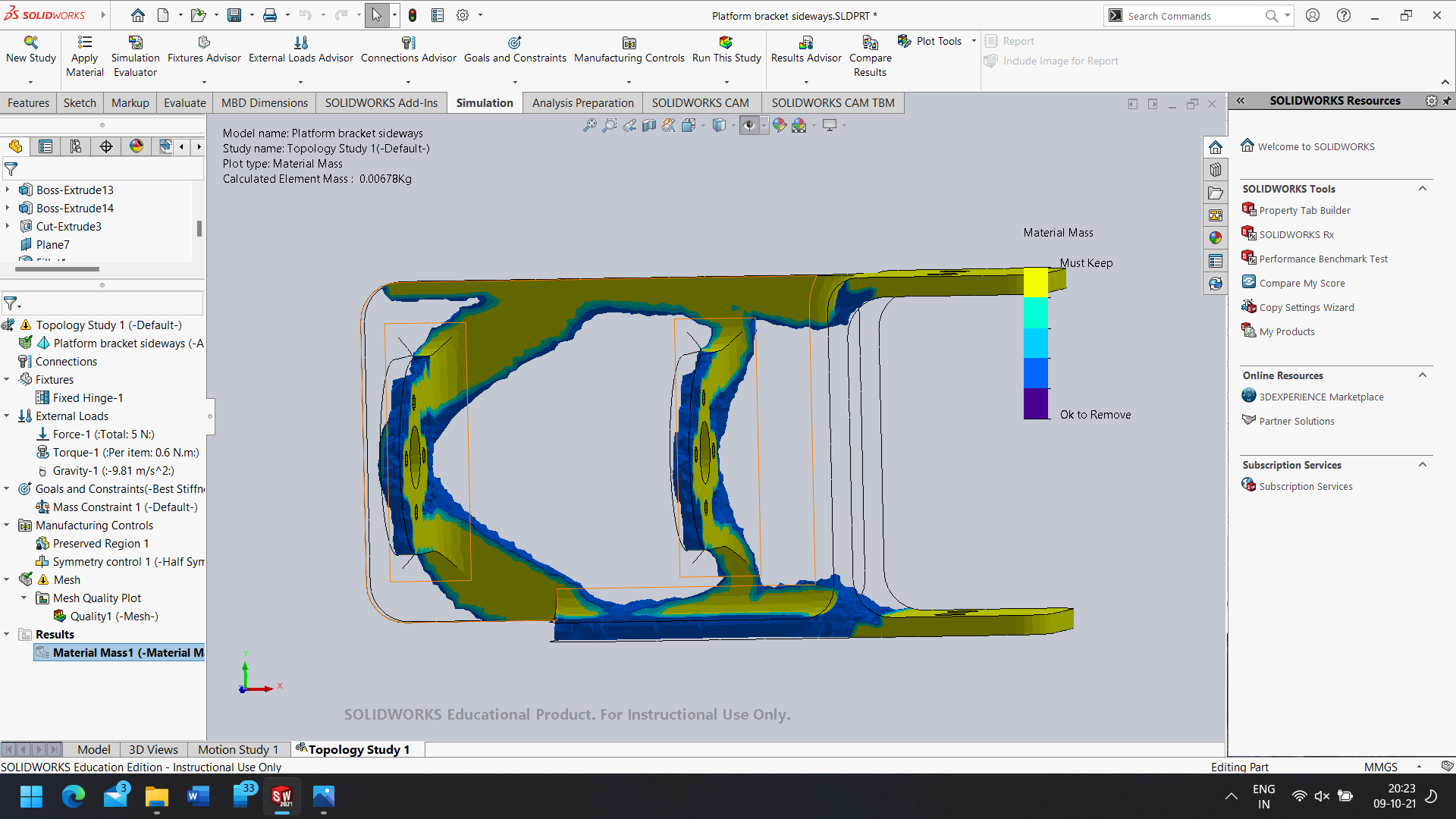The image size is (1456, 819).
Task: Click the Section View icon
Action: 648,125
